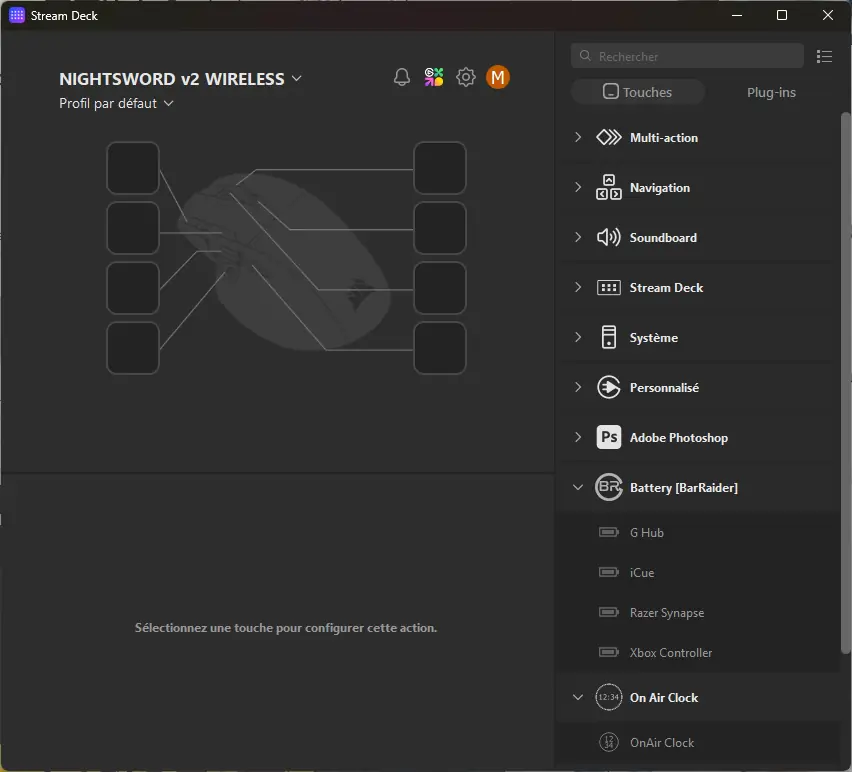Click the G Hub battery icon
This screenshot has height=772, width=852.
click(x=609, y=532)
